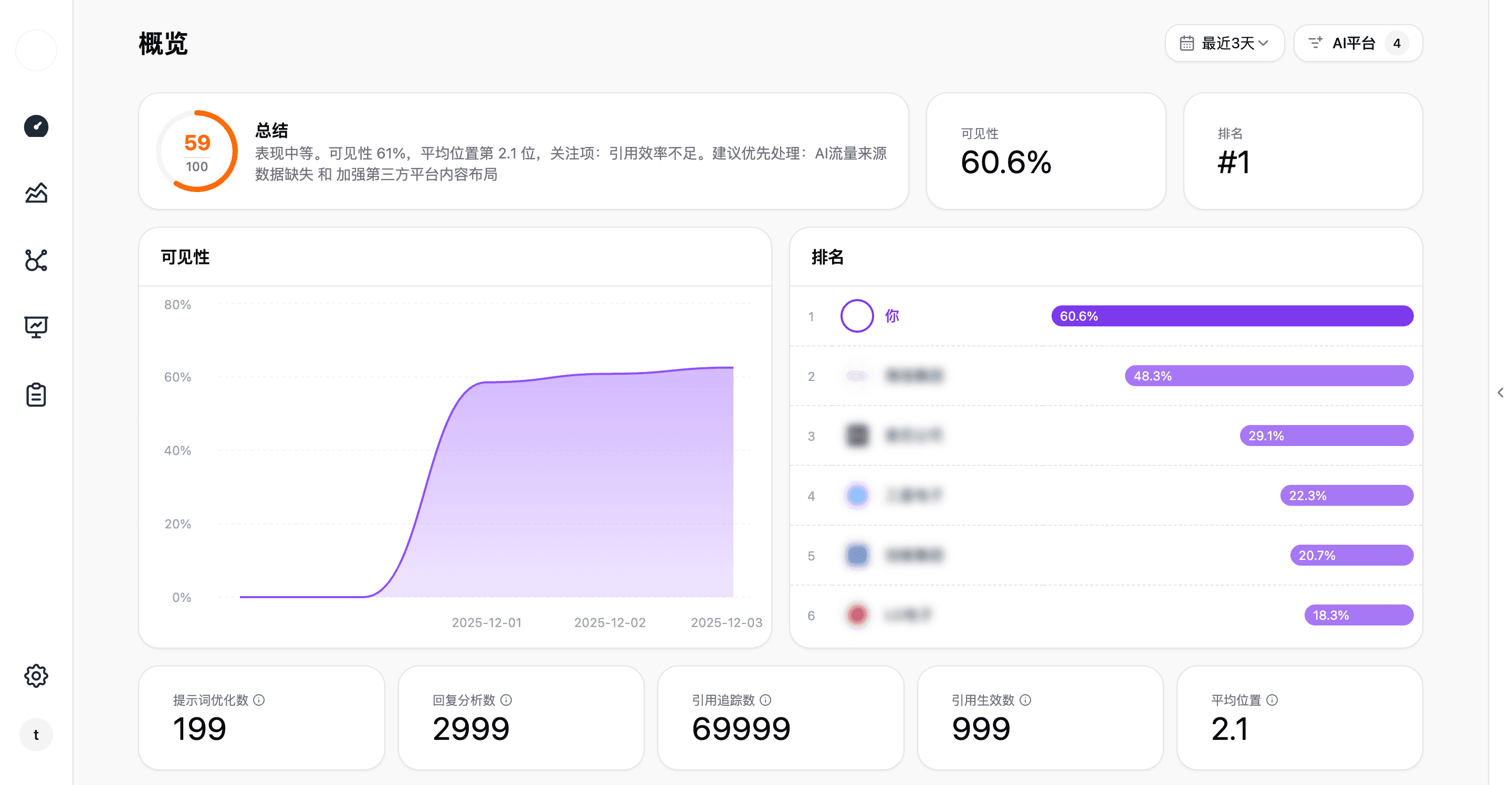Open the presentation board icon in sidebar
Screen dimensions: 1512x785
36,327
